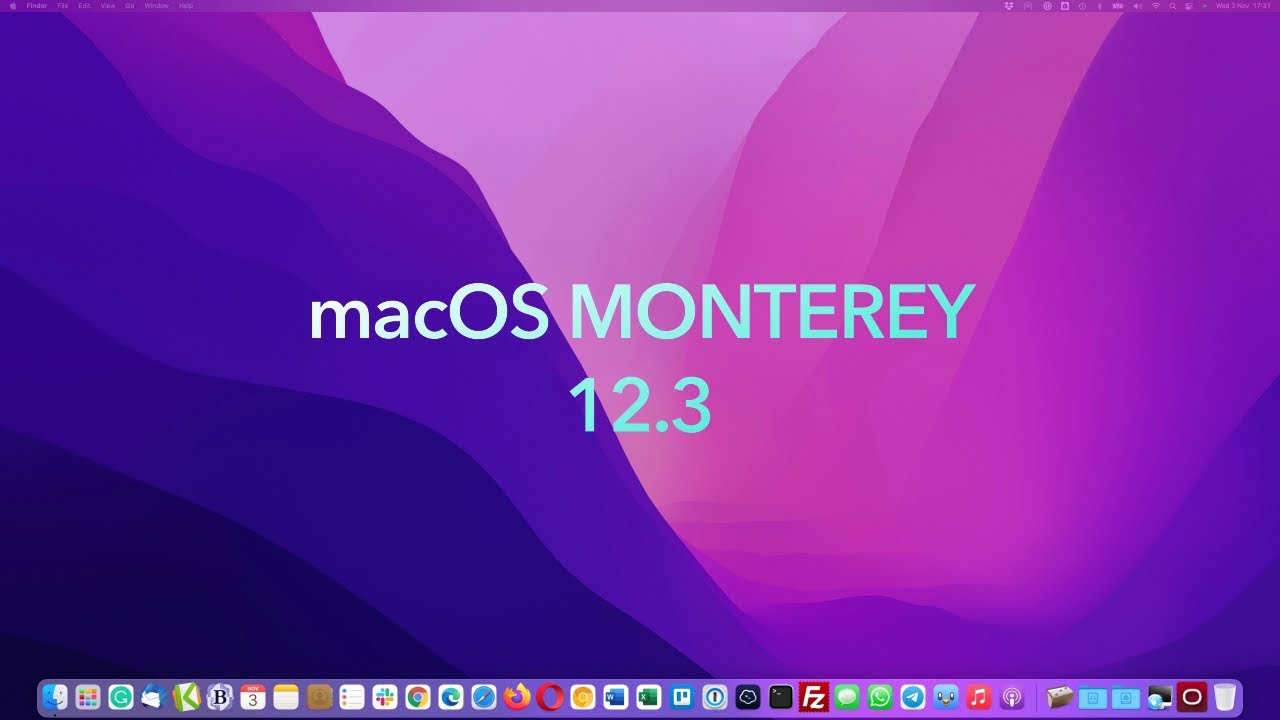
Task: Open the File menu
Action: tap(63, 6)
